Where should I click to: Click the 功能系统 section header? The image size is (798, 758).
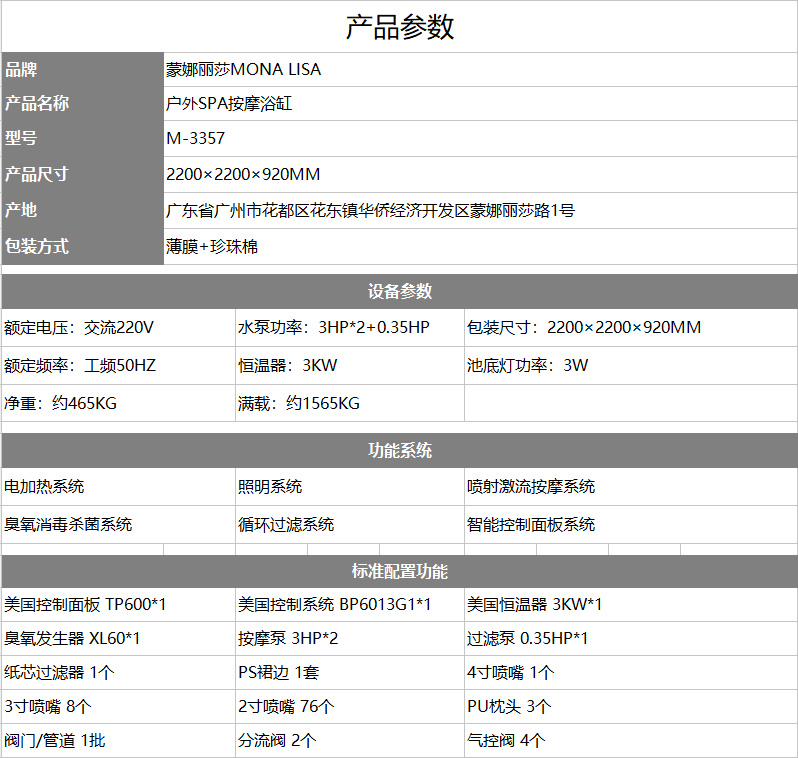(x=399, y=451)
